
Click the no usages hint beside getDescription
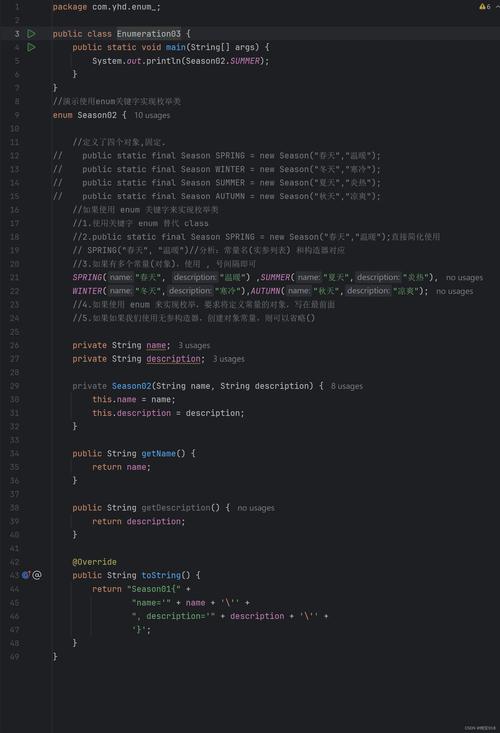tap(256, 508)
